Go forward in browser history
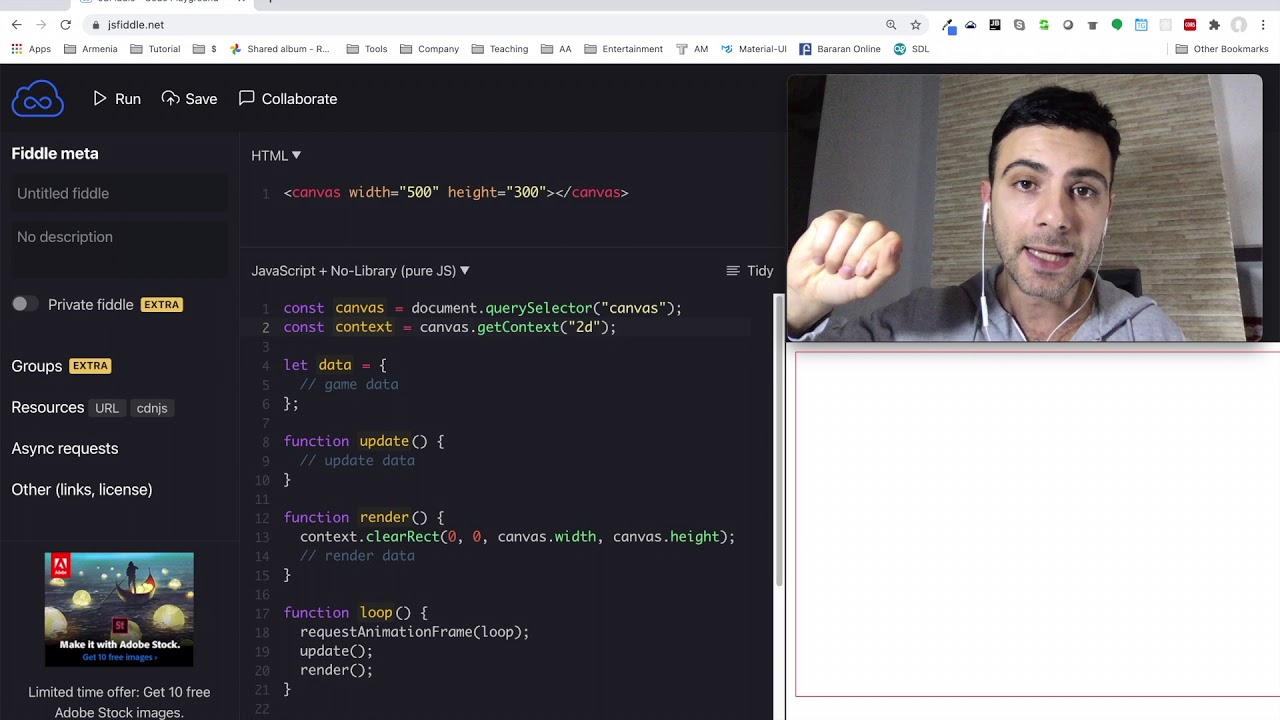This screenshot has width=1280, height=720. (x=41, y=25)
